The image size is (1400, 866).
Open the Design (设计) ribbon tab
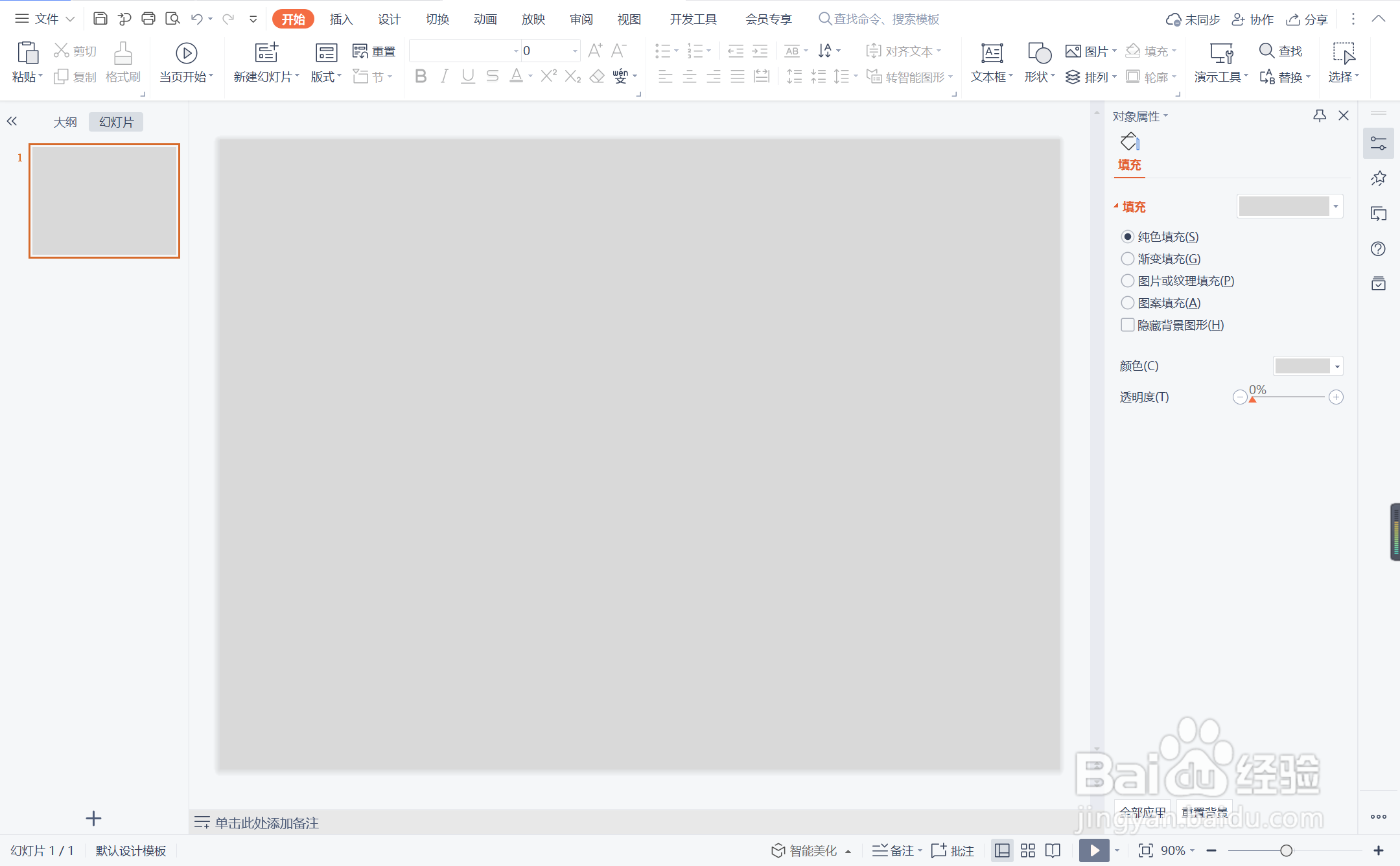pos(389,19)
